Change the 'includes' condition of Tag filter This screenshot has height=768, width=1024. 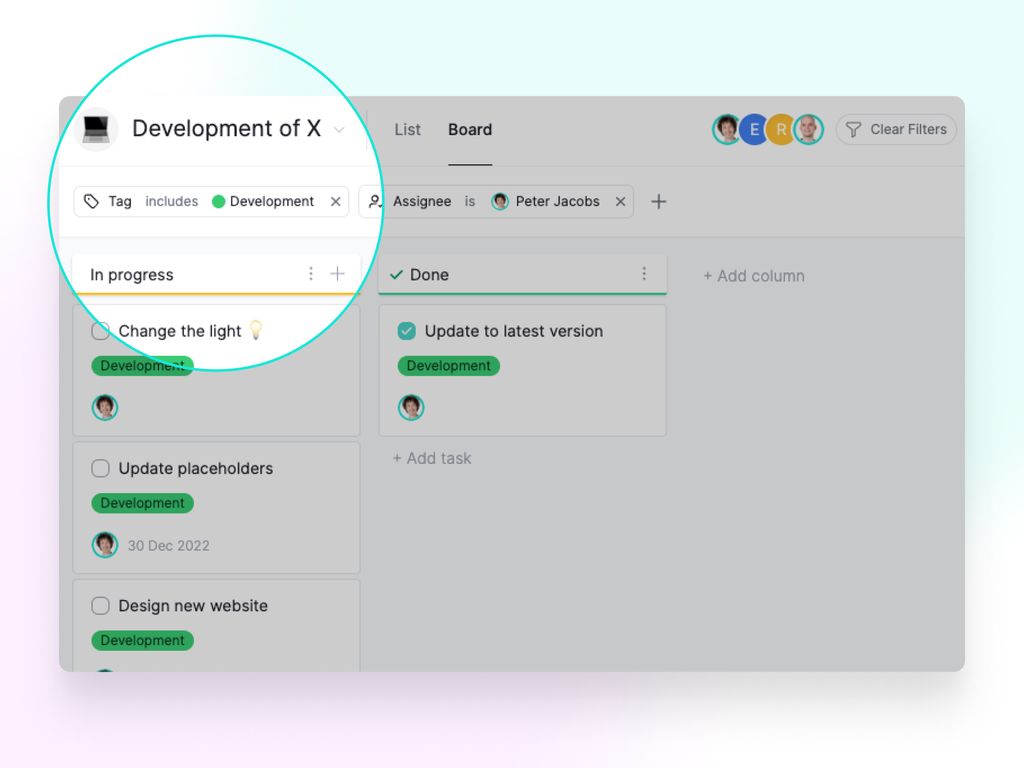point(171,201)
